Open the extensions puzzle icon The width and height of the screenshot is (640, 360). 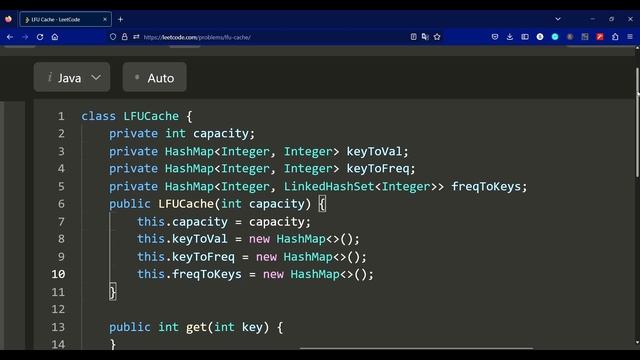coord(615,37)
